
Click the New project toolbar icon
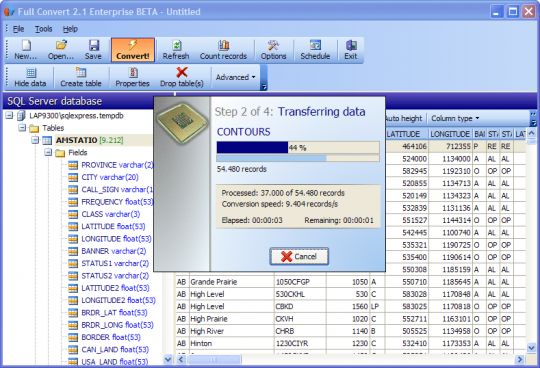[x=26, y=50]
